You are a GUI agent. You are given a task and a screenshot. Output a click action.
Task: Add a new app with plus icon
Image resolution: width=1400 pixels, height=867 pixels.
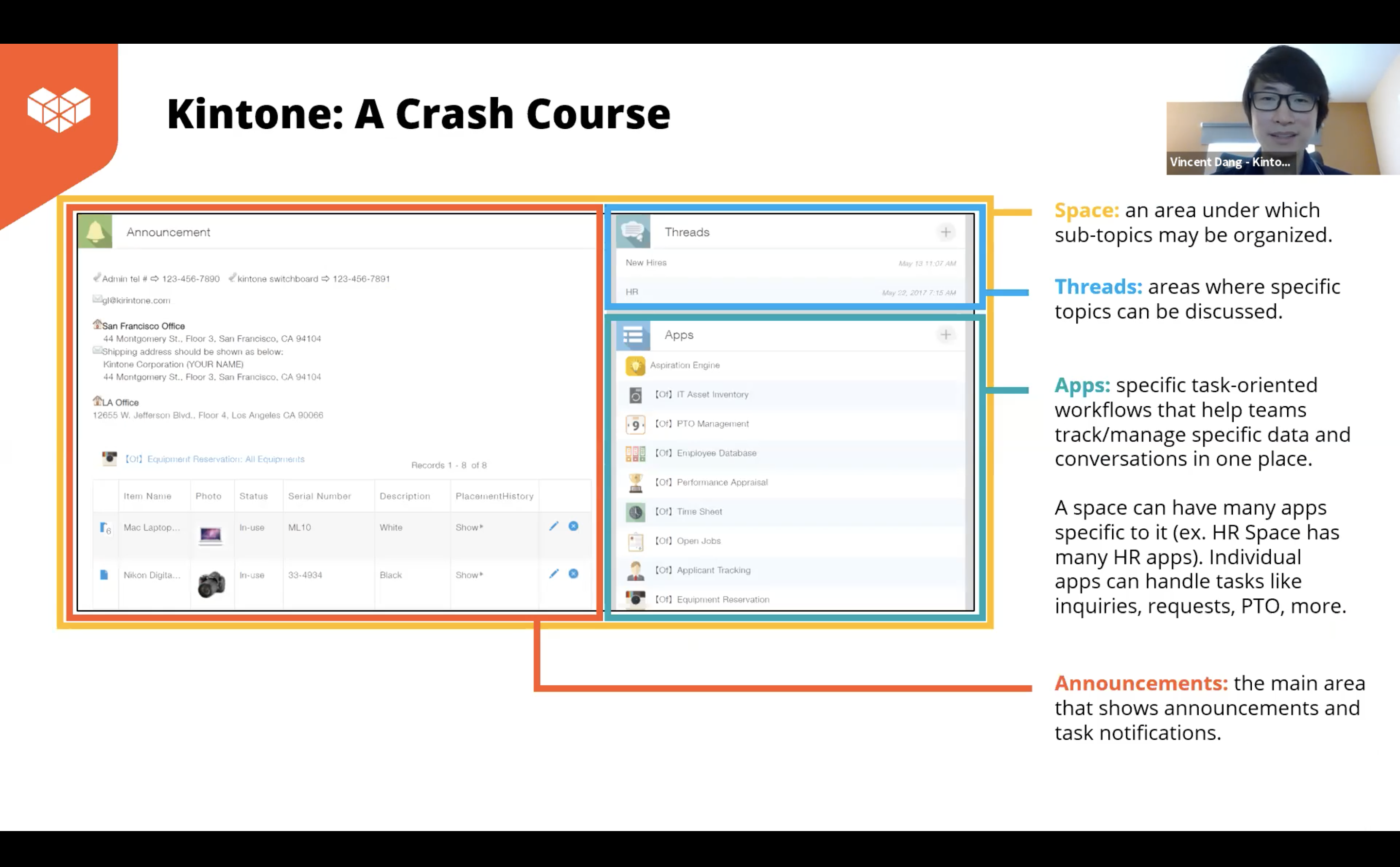coord(946,335)
